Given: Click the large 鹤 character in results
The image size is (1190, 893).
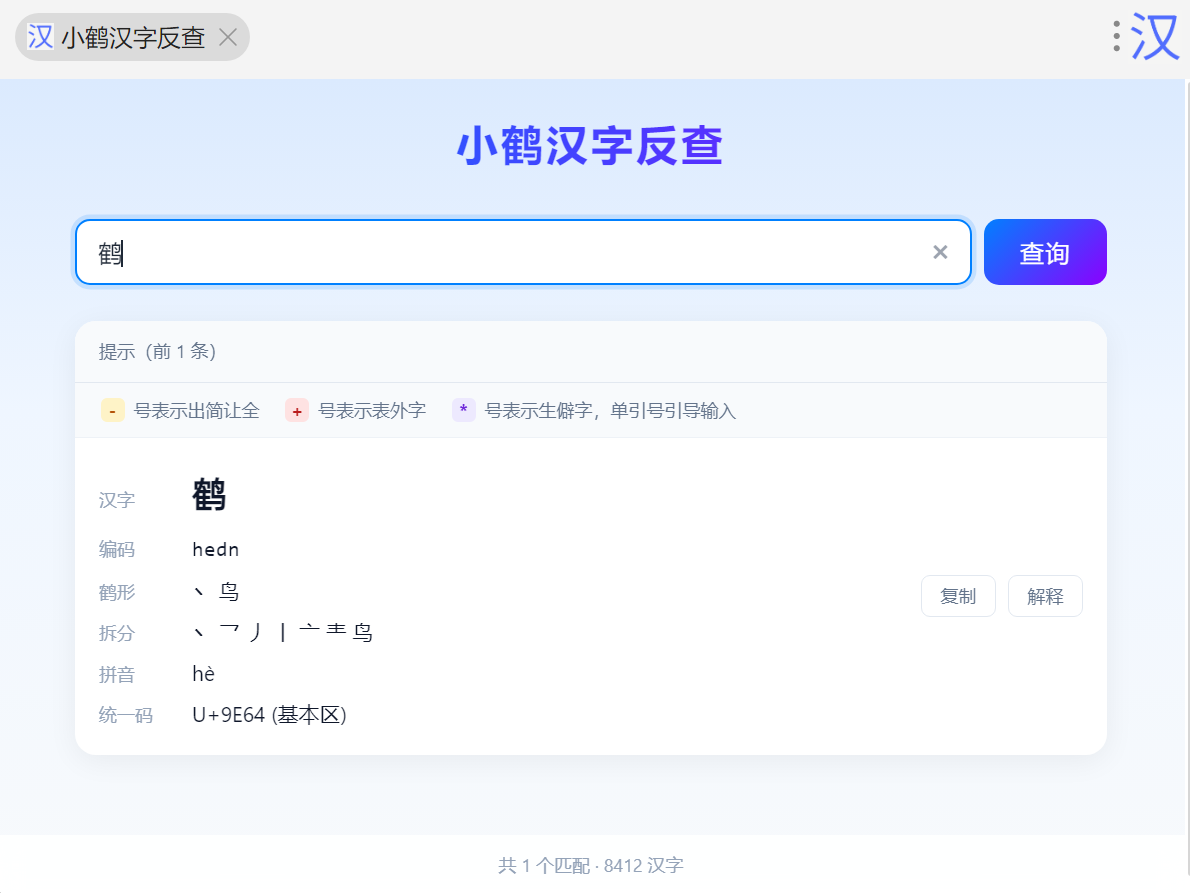Looking at the screenshot, I should (209, 495).
